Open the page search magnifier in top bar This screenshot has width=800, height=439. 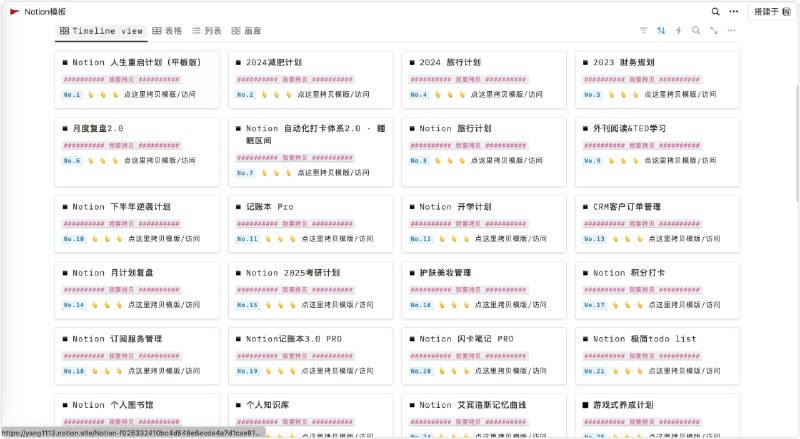[715, 11]
